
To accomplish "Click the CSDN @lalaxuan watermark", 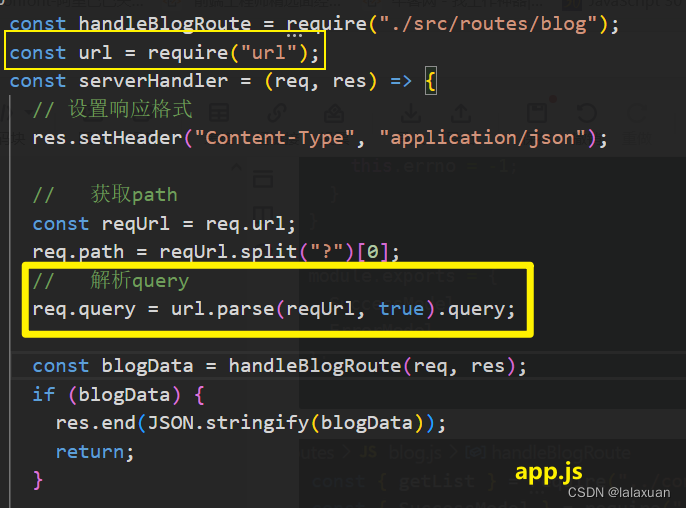I will tap(619, 493).
